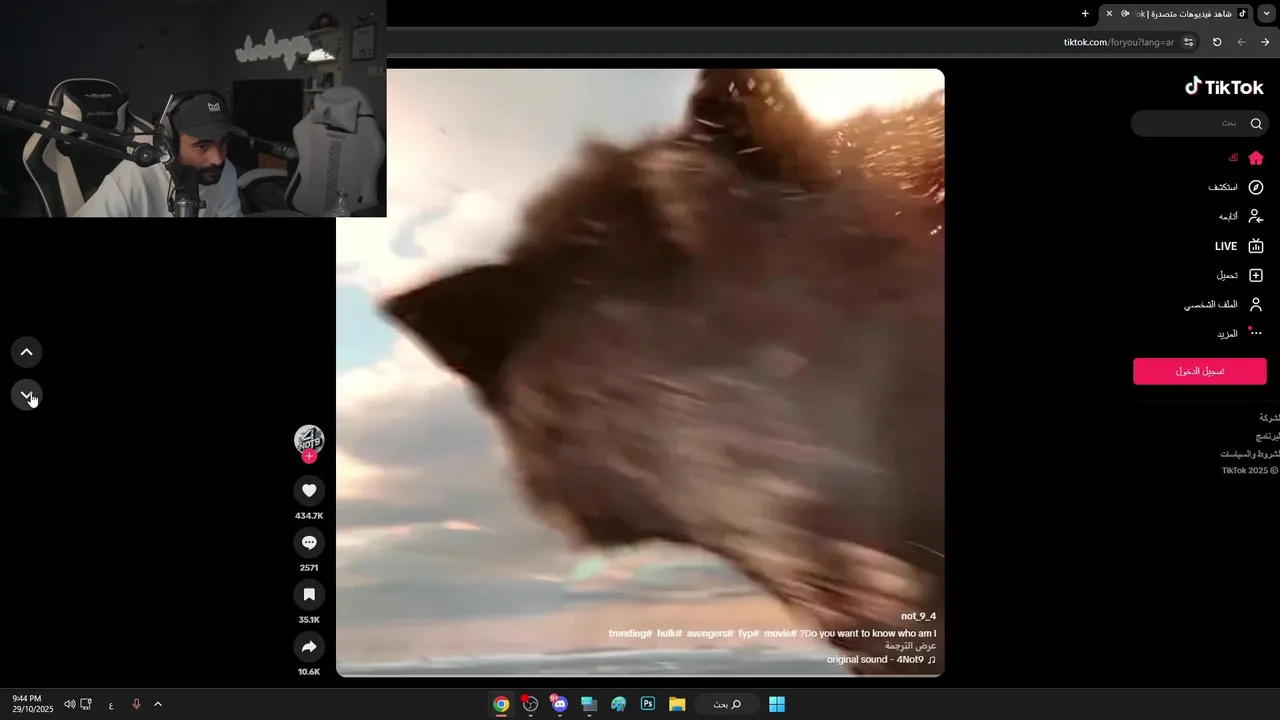Select the المزيد label in the sidebar
This screenshot has width=1280, height=720.
1227,333
